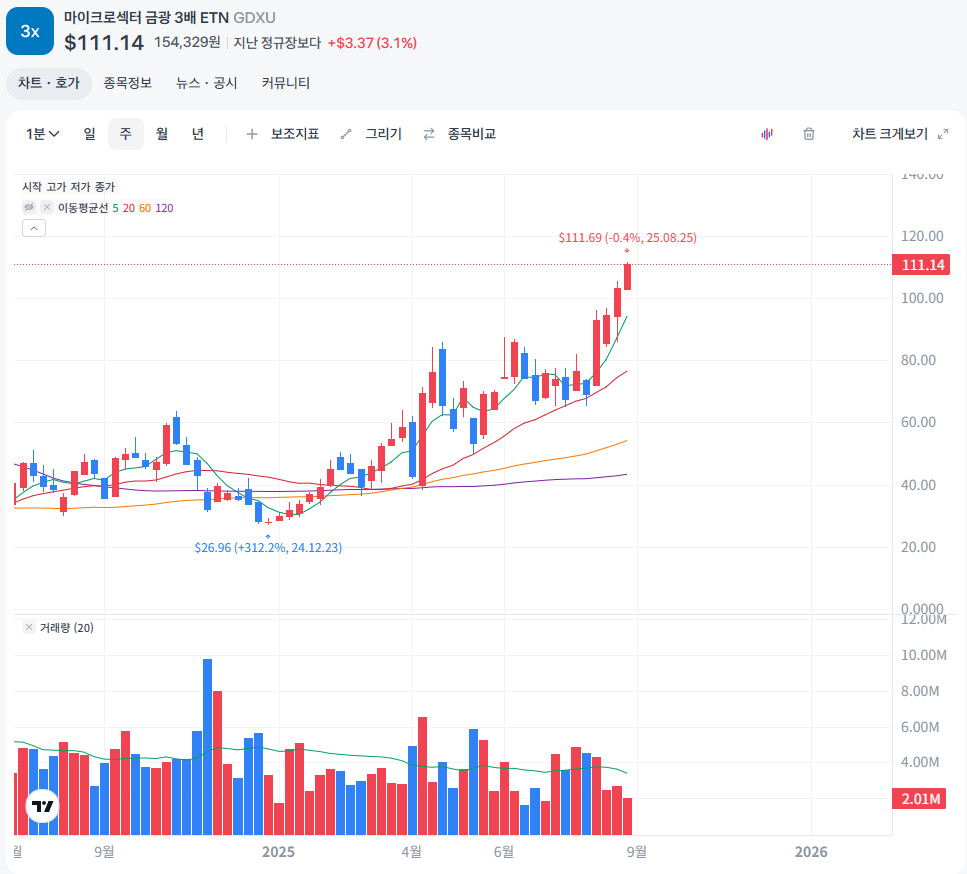Click the $111.69 high price marker label
The height and width of the screenshot is (874, 967).
coord(627,237)
